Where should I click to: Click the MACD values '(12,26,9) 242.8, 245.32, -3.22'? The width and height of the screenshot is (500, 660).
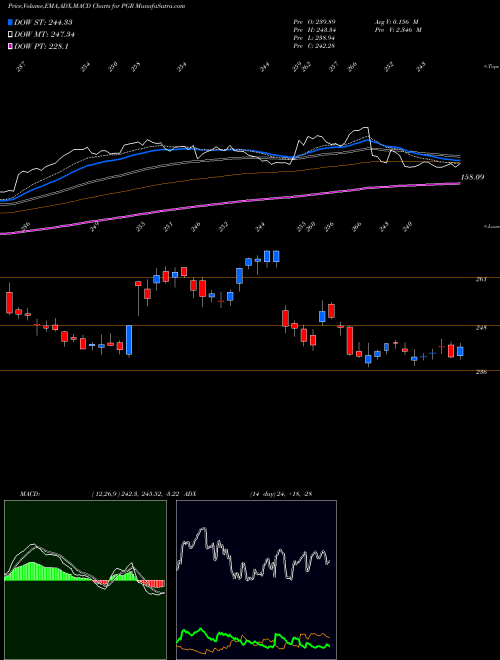click(x=136, y=494)
